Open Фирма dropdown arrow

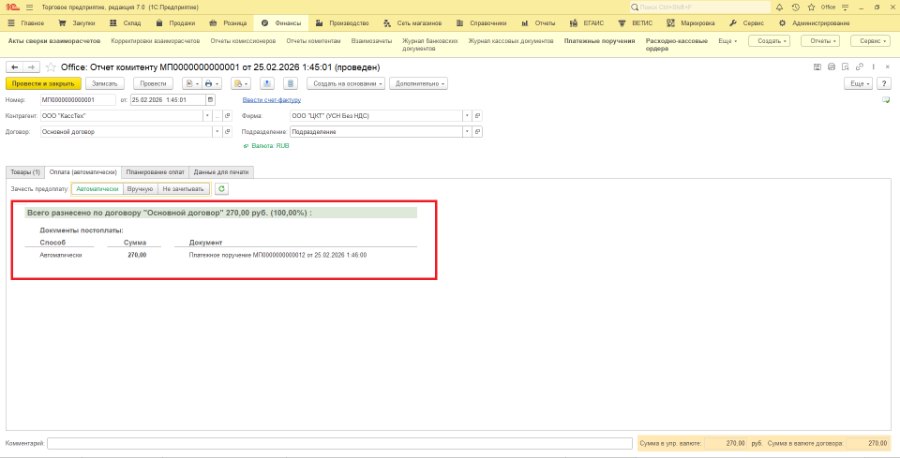click(467, 116)
